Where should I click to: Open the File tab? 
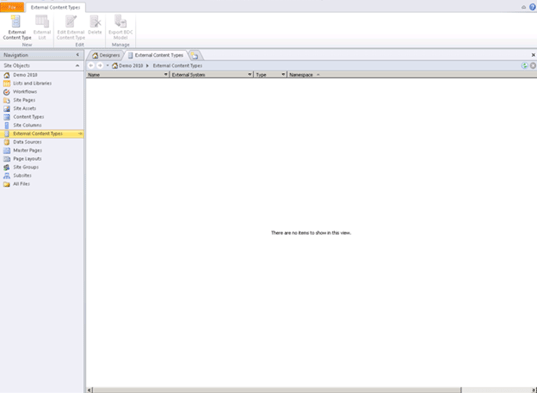pos(12,7)
